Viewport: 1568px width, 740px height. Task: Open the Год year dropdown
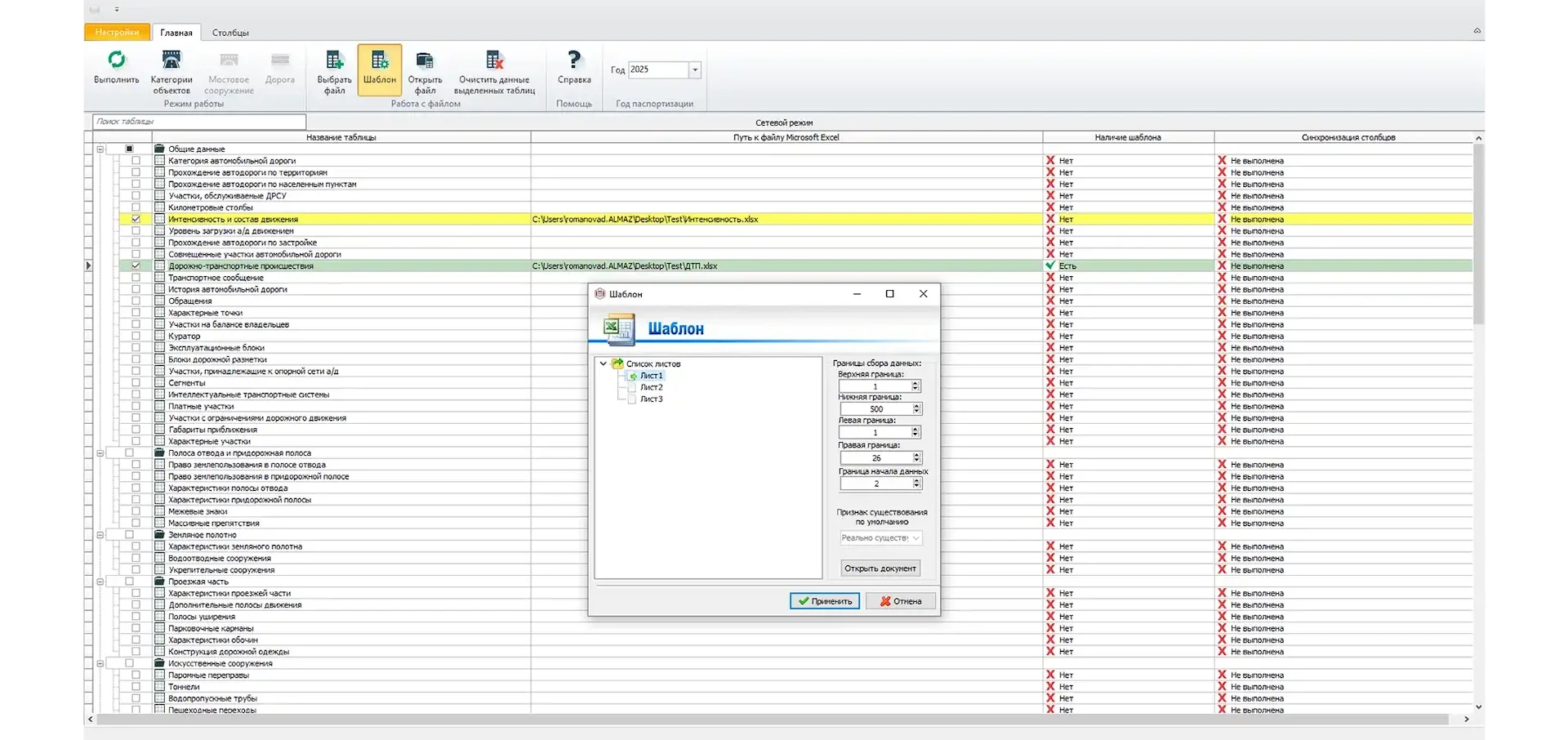pos(695,70)
